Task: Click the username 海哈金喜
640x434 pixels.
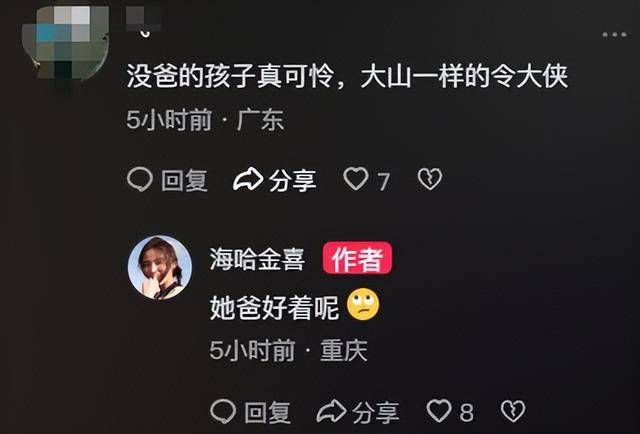Action: 257,260
